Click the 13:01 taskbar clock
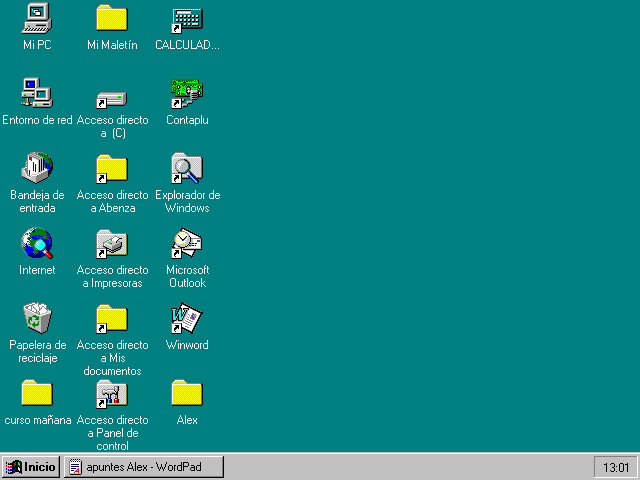 (x=616, y=467)
